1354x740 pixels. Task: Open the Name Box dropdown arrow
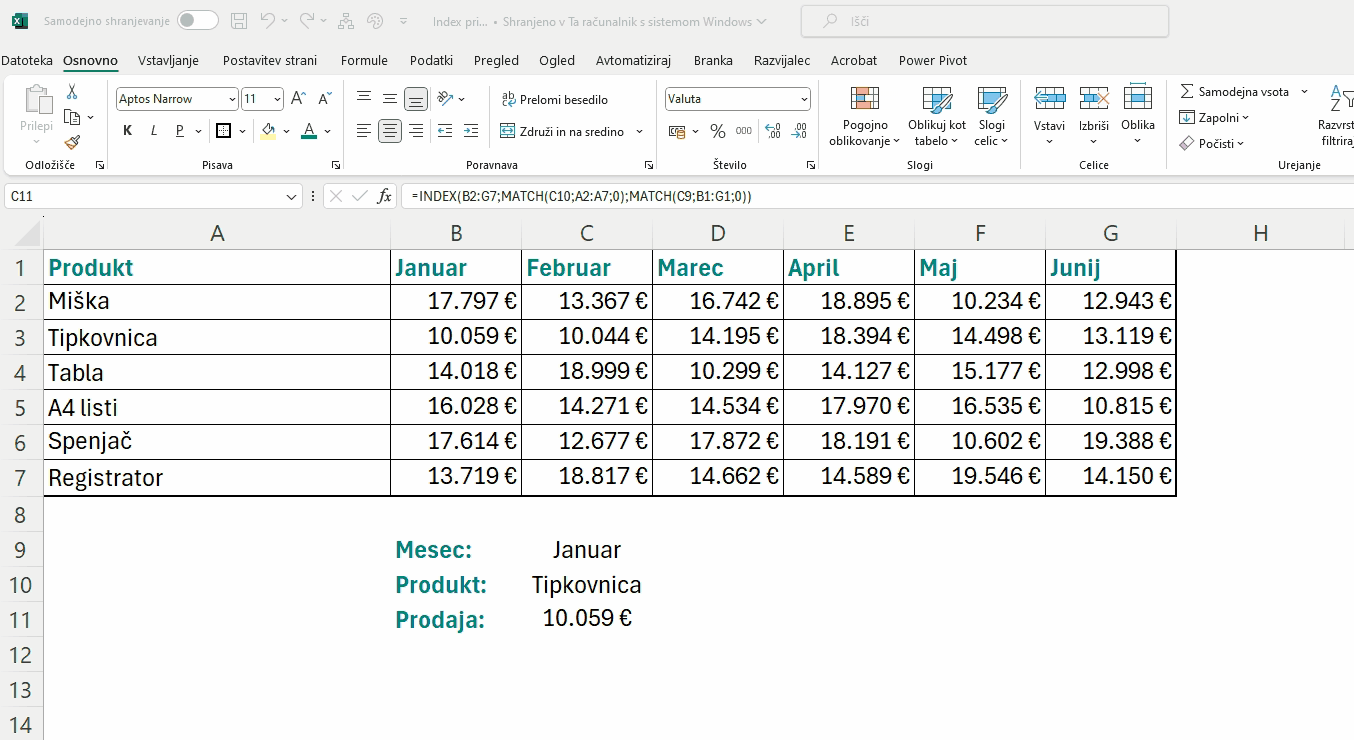(x=292, y=197)
